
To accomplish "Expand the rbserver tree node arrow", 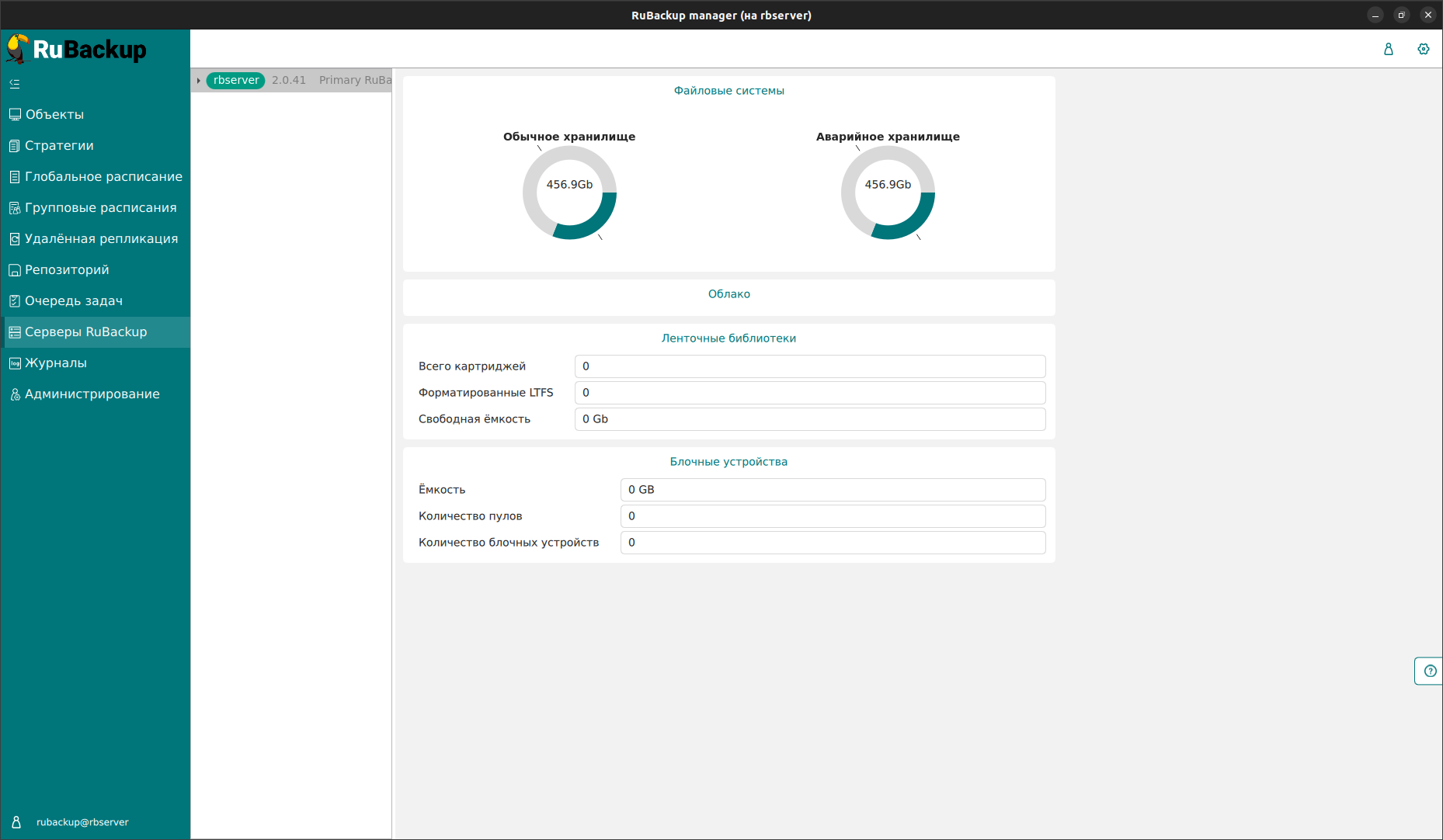I will [199, 81].
